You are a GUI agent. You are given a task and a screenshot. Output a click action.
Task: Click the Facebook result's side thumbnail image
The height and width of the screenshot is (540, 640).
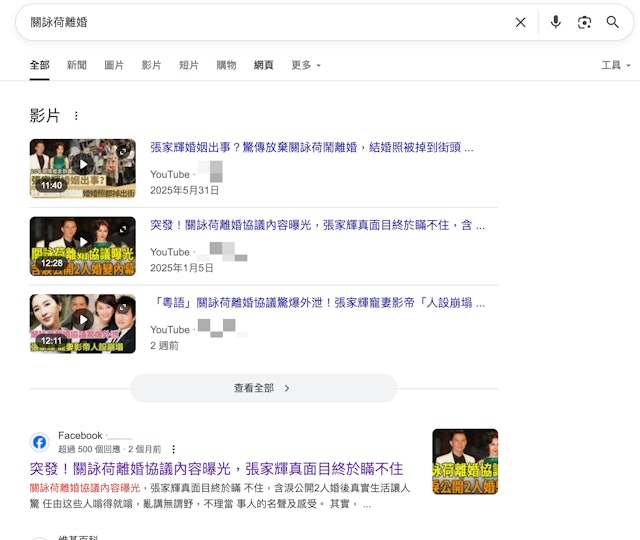465,461
